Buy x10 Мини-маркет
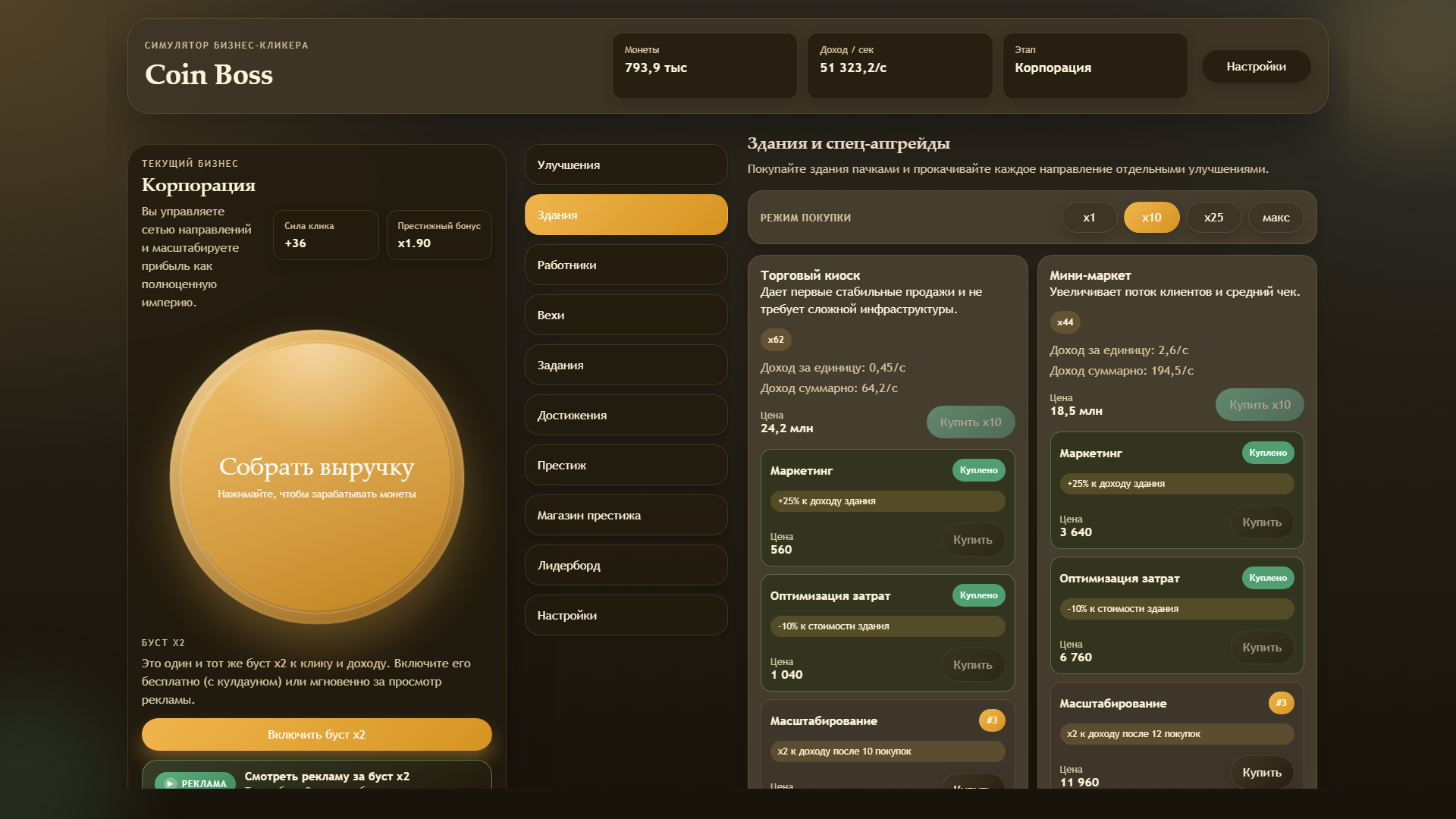The height and width of the screenshot is (819, 1456). tap(1260, 405)
